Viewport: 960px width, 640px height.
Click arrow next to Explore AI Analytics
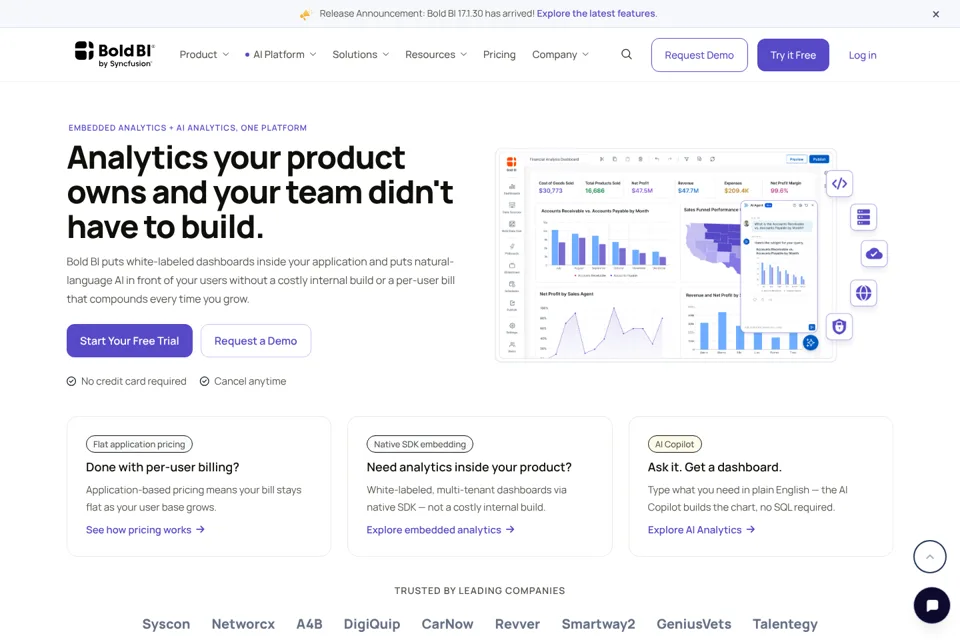pyautogui.click(x=751, y=530)
